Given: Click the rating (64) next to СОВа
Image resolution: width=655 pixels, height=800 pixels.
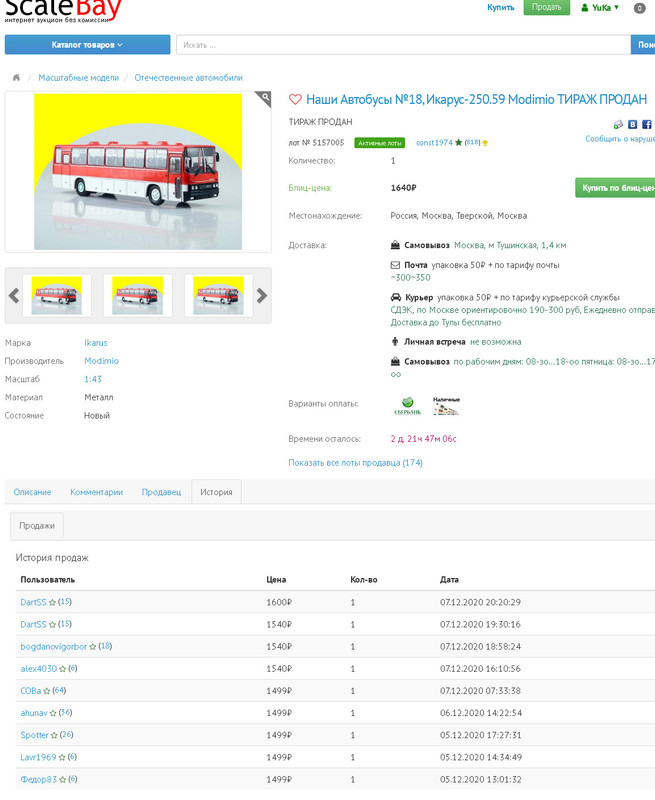Looking at the screenshot, I should [59, 690].
